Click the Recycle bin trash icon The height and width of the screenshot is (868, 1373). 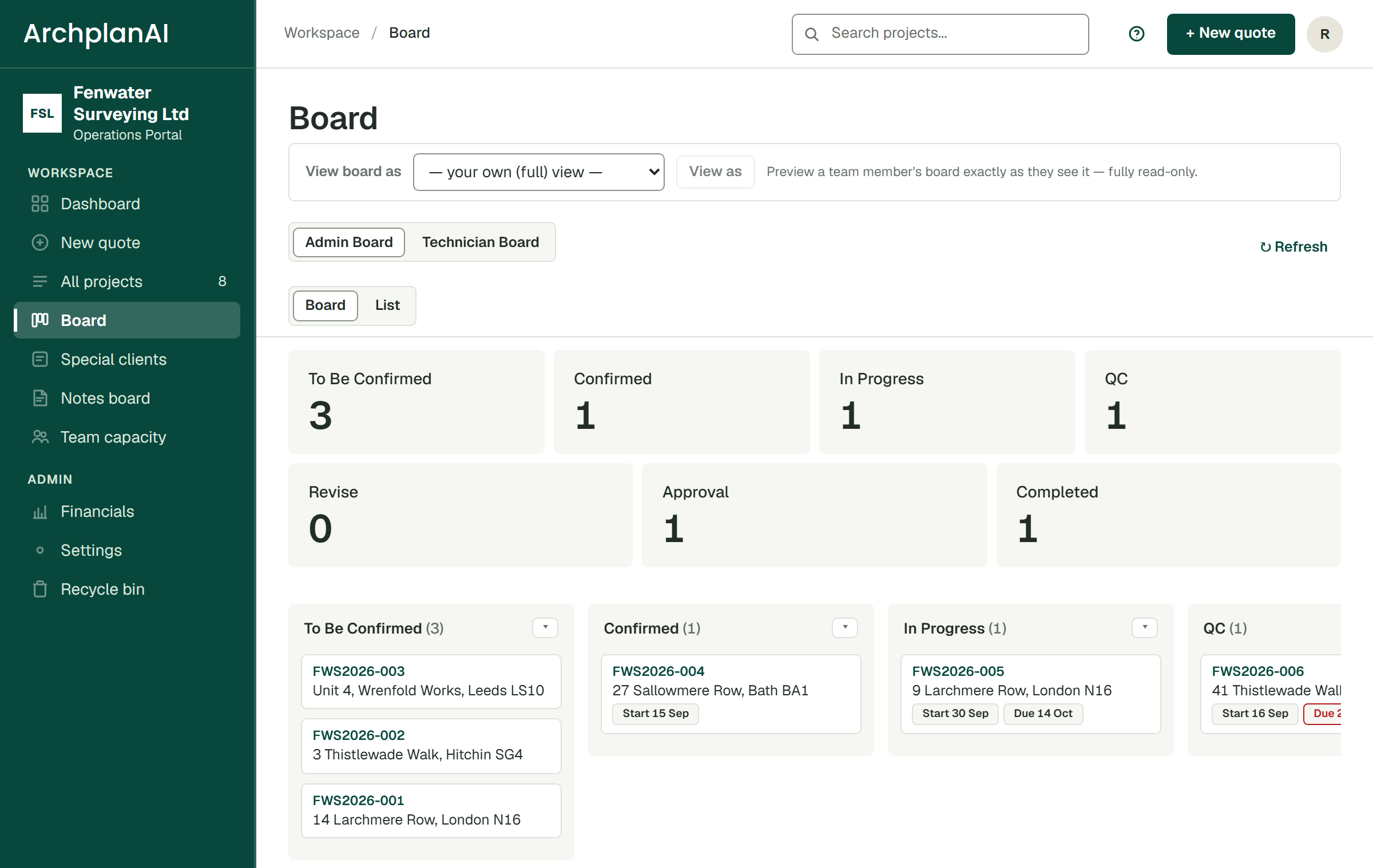click(40, 589)
